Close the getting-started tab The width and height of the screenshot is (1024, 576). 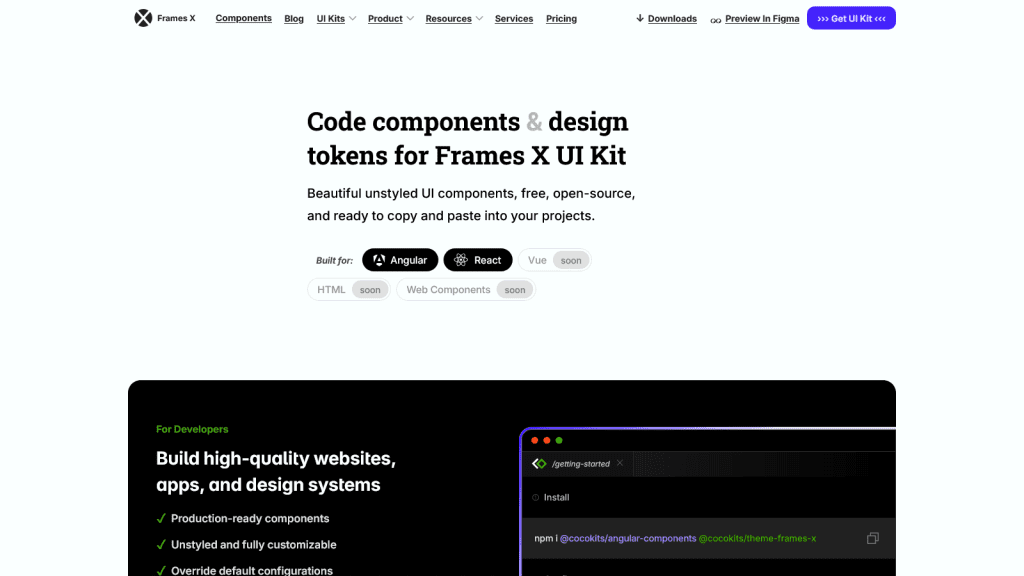(619, 464)
